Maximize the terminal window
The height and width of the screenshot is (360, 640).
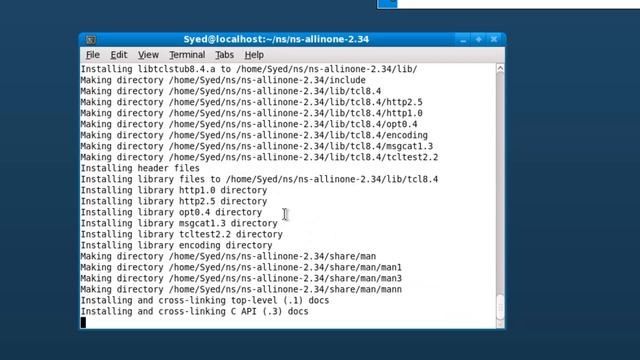pyautogui.click(x=478, y=40)
